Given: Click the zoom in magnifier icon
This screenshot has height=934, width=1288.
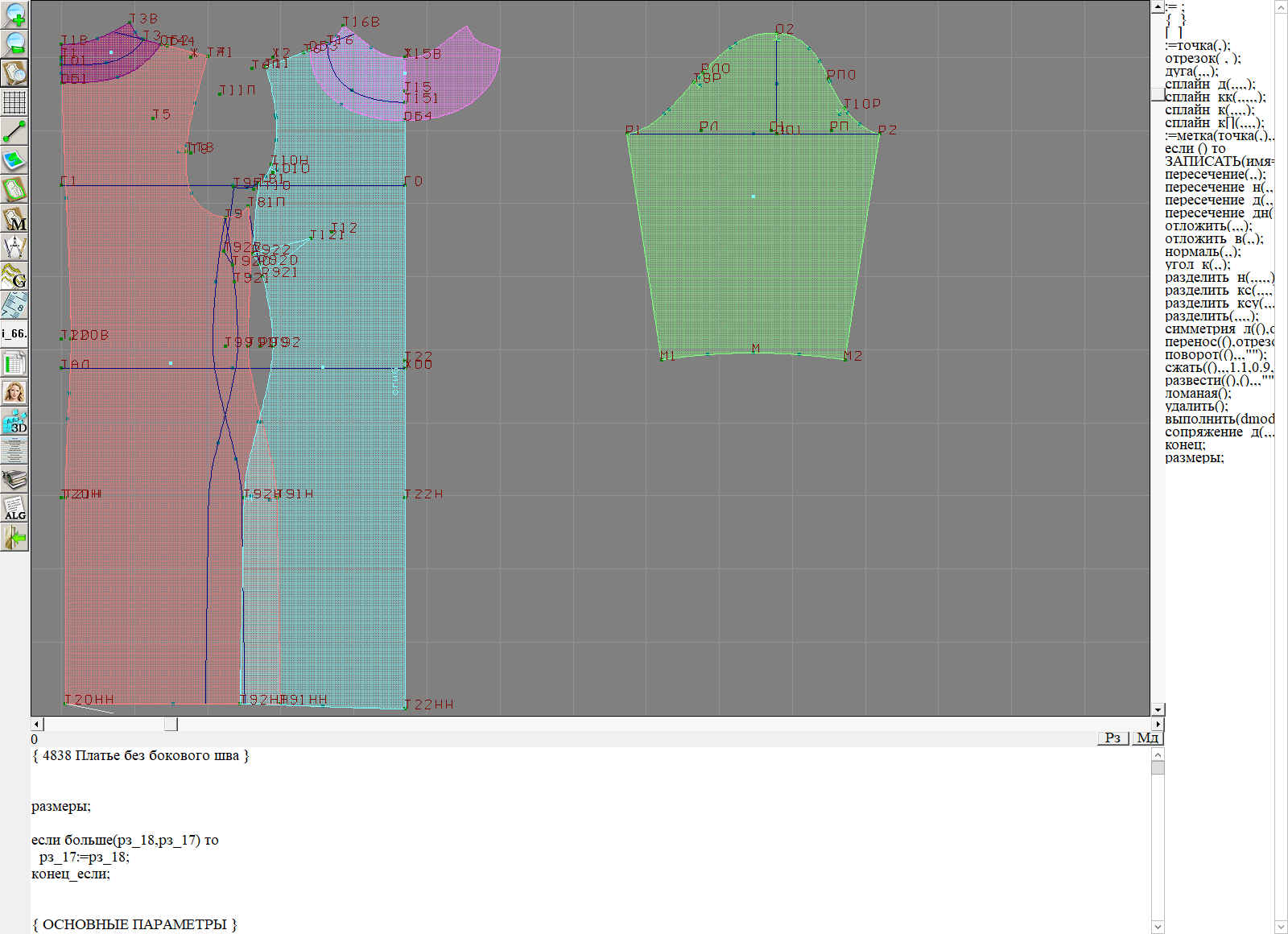Looking at the screenshot, I should pos(14,14).
